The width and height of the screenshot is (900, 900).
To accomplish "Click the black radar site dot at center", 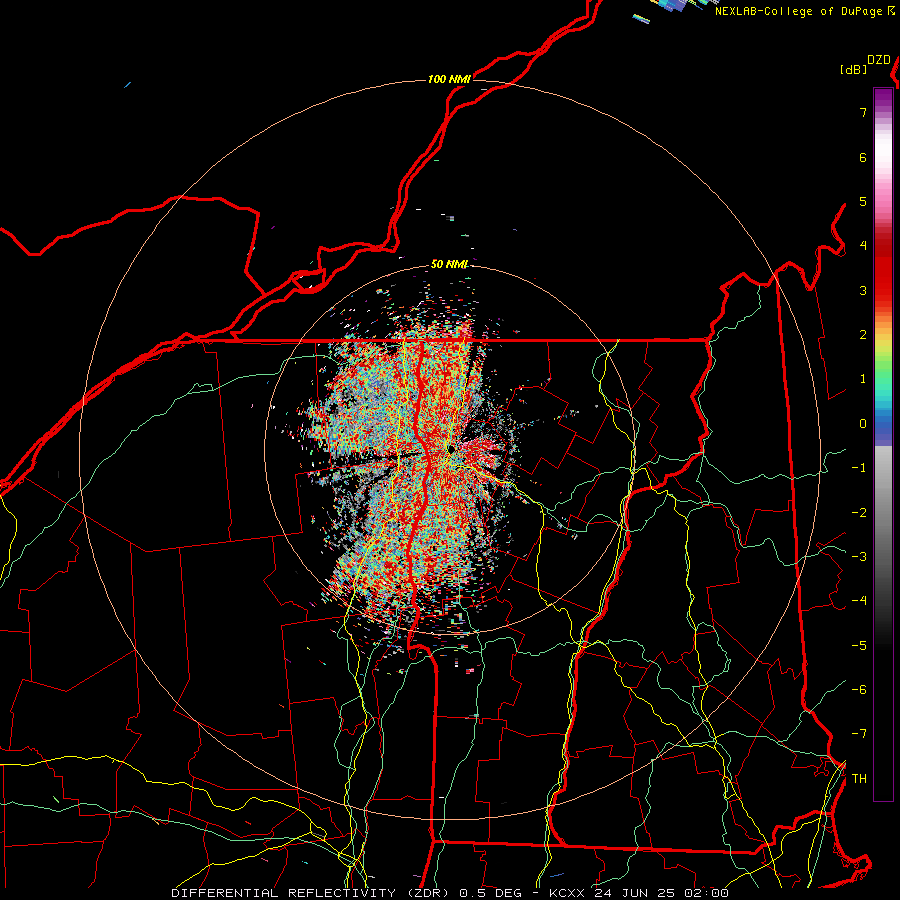I will pyautogui.click(x=451, y=449).
